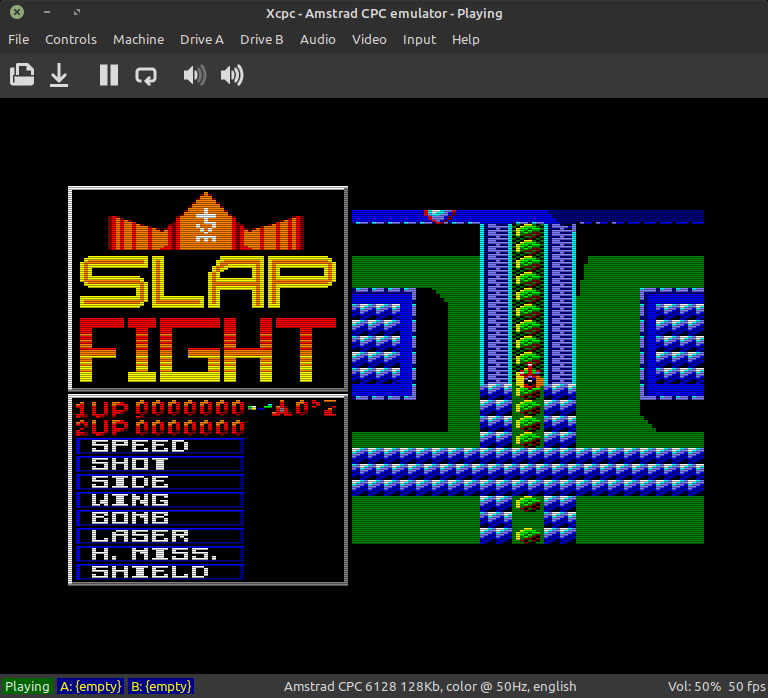Close the Xcpc emulator window
The height and width of the screenshot is (698, 768).
17,12
